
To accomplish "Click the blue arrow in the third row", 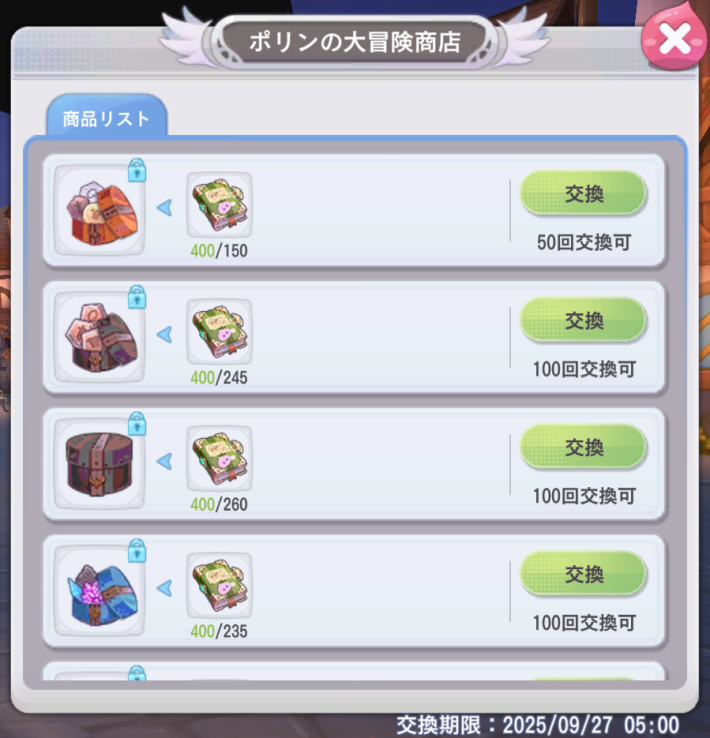I will tap(165, 462).
